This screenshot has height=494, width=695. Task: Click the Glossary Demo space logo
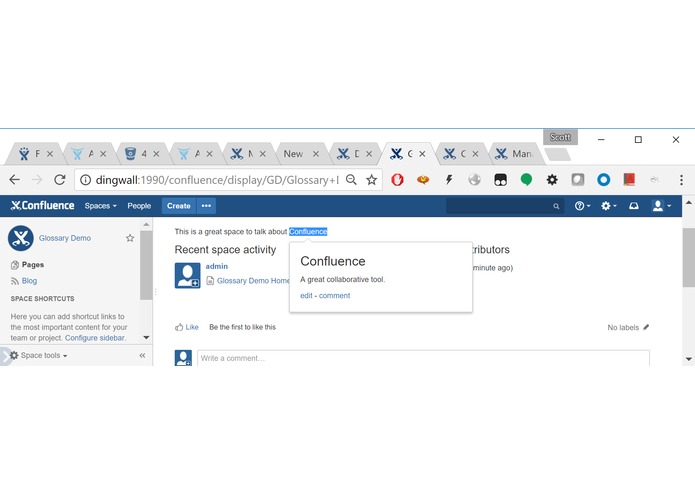pyautogui.click(x=21, y=238)
